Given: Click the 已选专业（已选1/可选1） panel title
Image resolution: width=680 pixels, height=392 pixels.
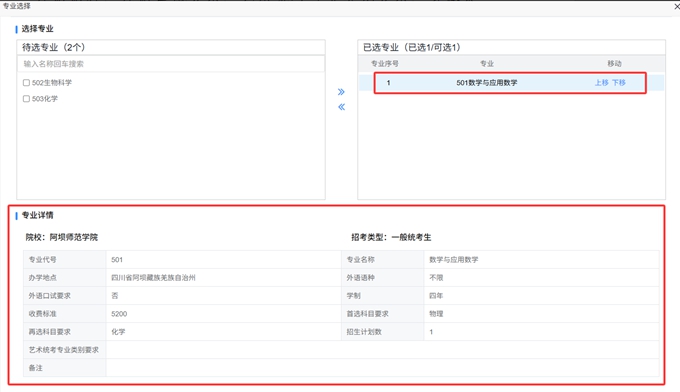Looking at the screenshot, I should pos(412,47).
